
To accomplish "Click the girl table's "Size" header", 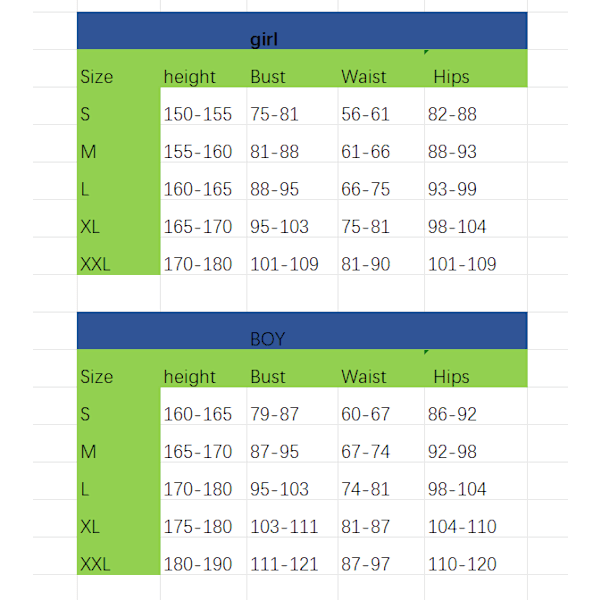I will pos(97,77).
